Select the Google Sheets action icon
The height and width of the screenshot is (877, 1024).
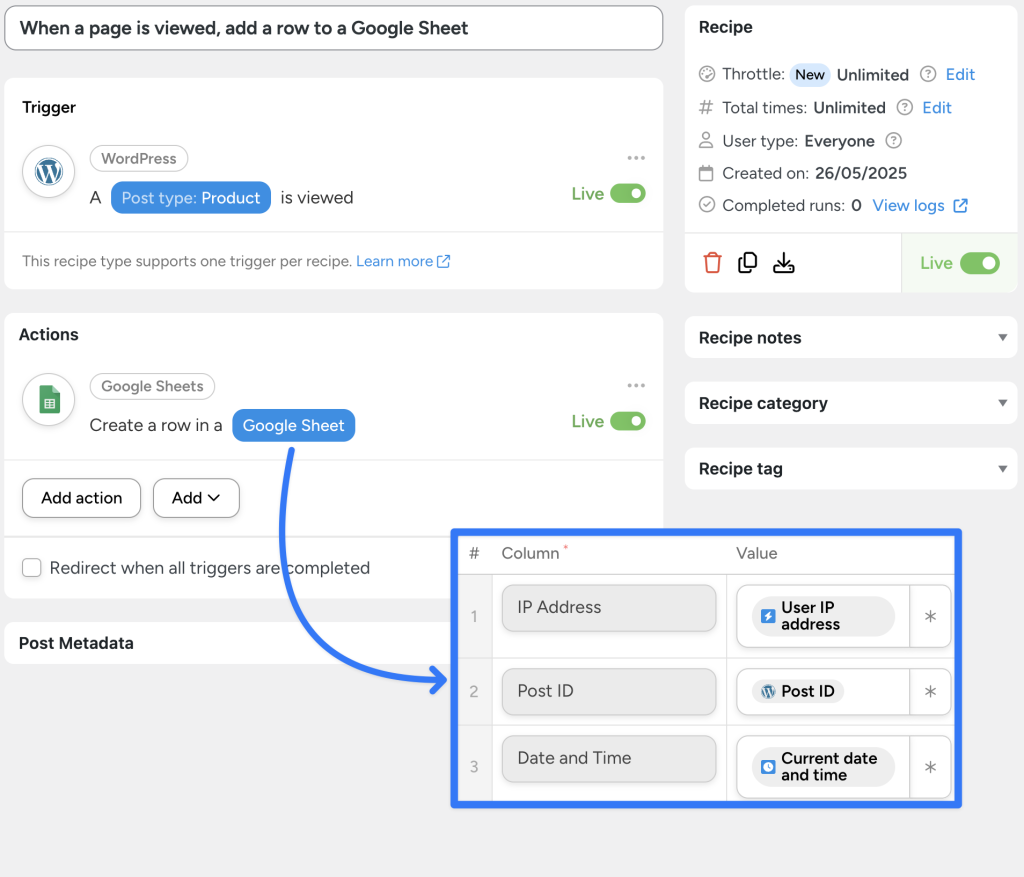[x=48, y=399]
